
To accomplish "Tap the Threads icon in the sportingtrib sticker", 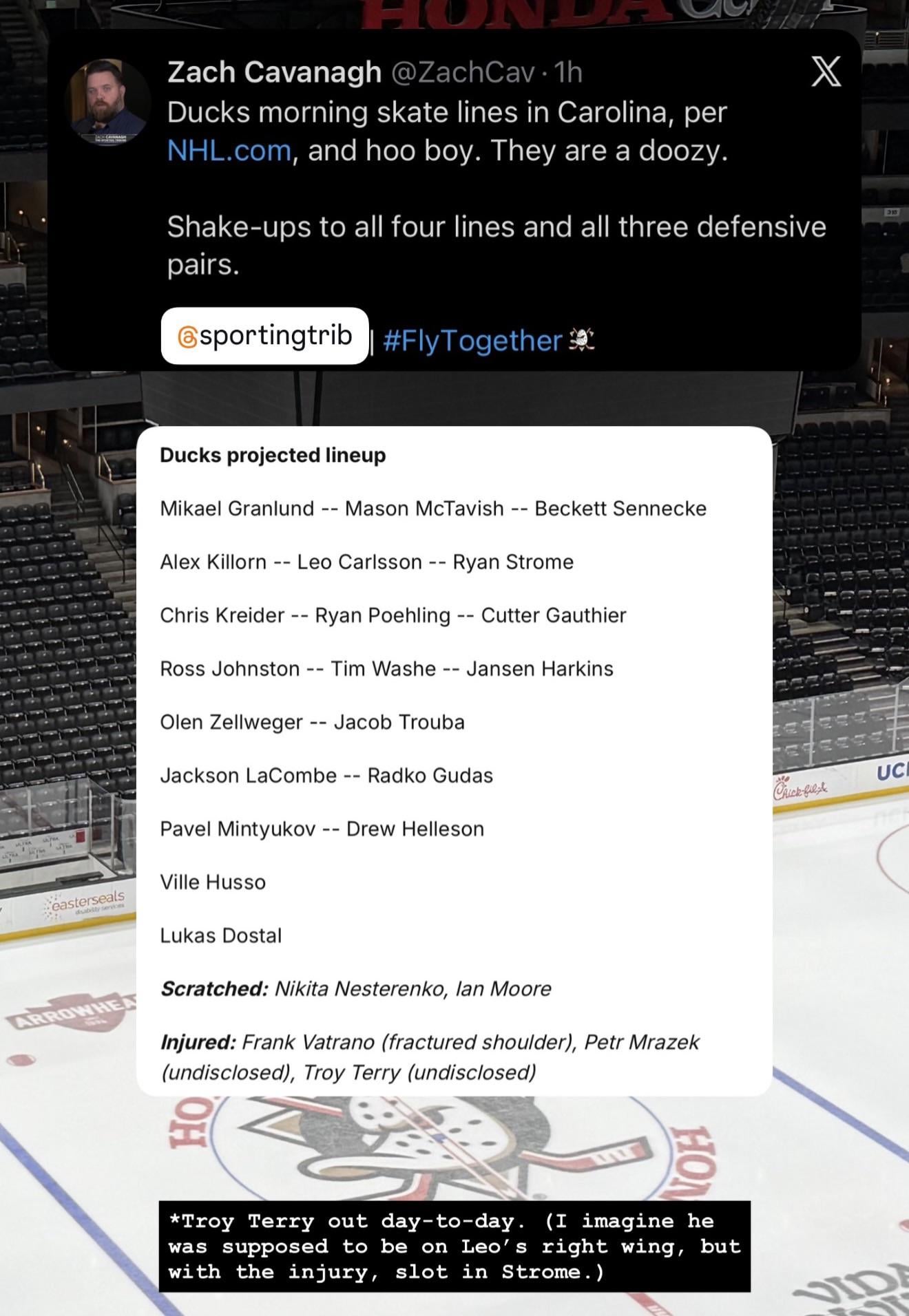I will coord(187,337).
